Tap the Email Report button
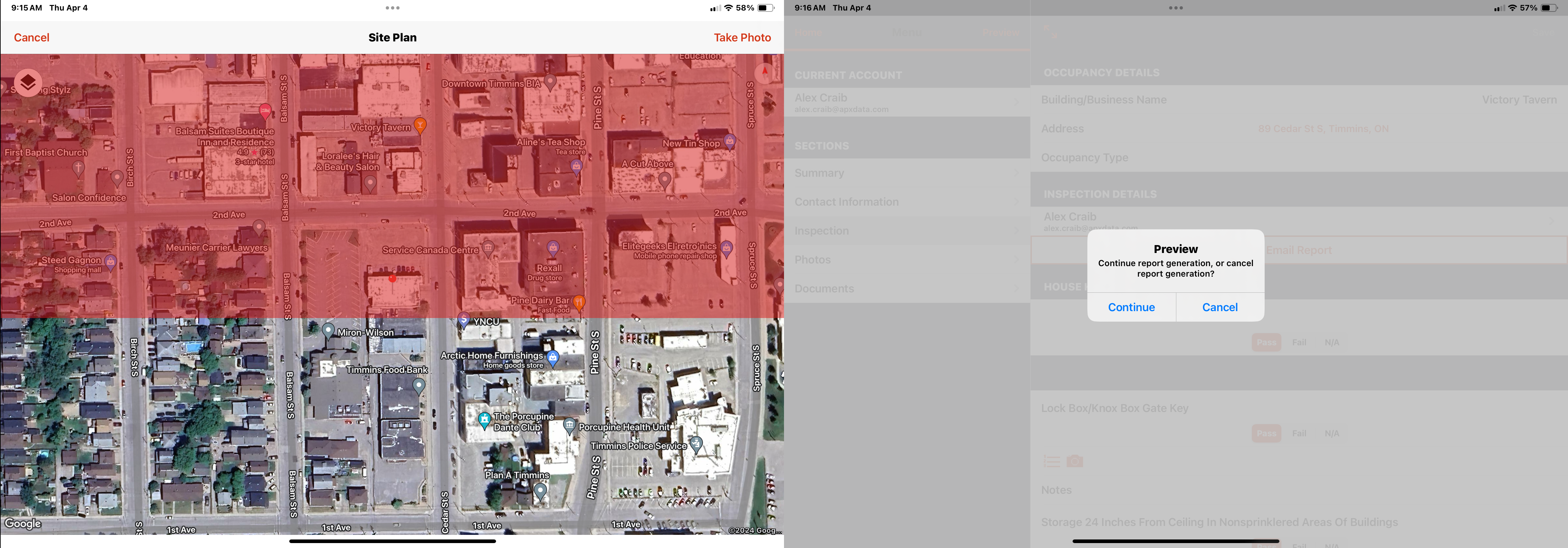Image resolution: width=1568 pixels, height=548 pixels. click(1299, 250)
